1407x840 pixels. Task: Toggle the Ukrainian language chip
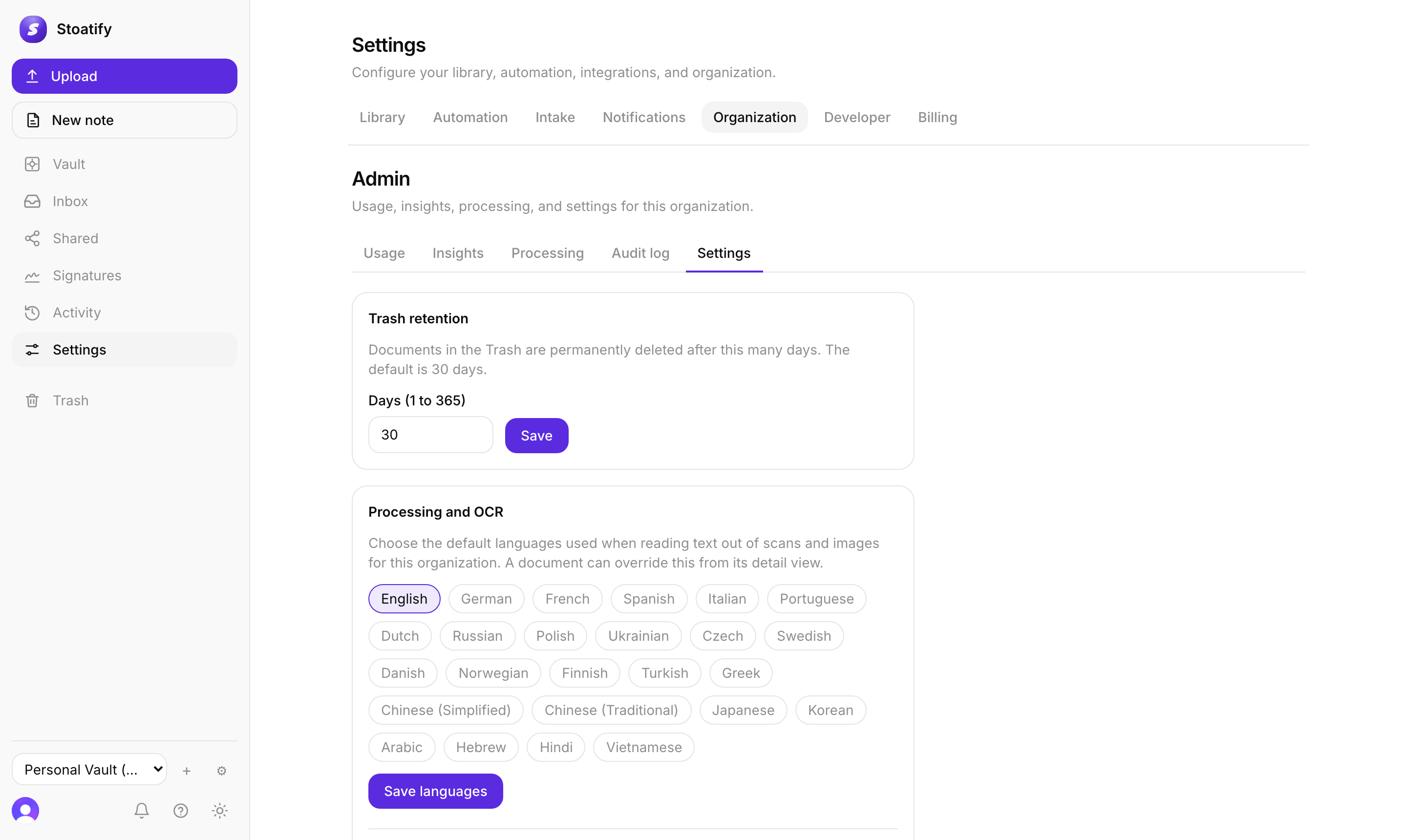(638, 636)
